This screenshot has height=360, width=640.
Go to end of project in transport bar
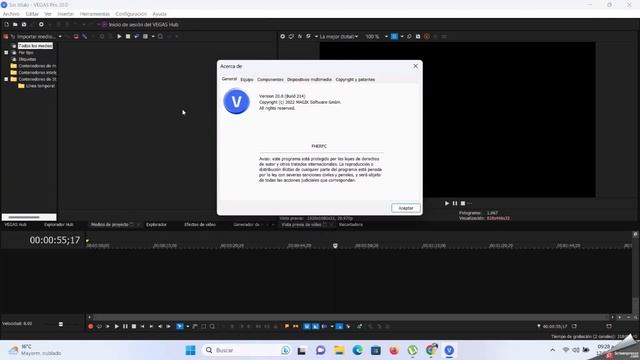tap(151, 327)
